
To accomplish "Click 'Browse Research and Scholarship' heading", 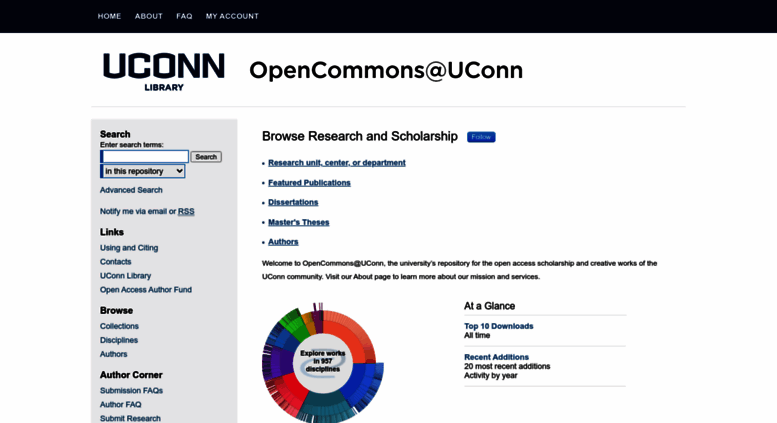I will [x=360, y=136].
